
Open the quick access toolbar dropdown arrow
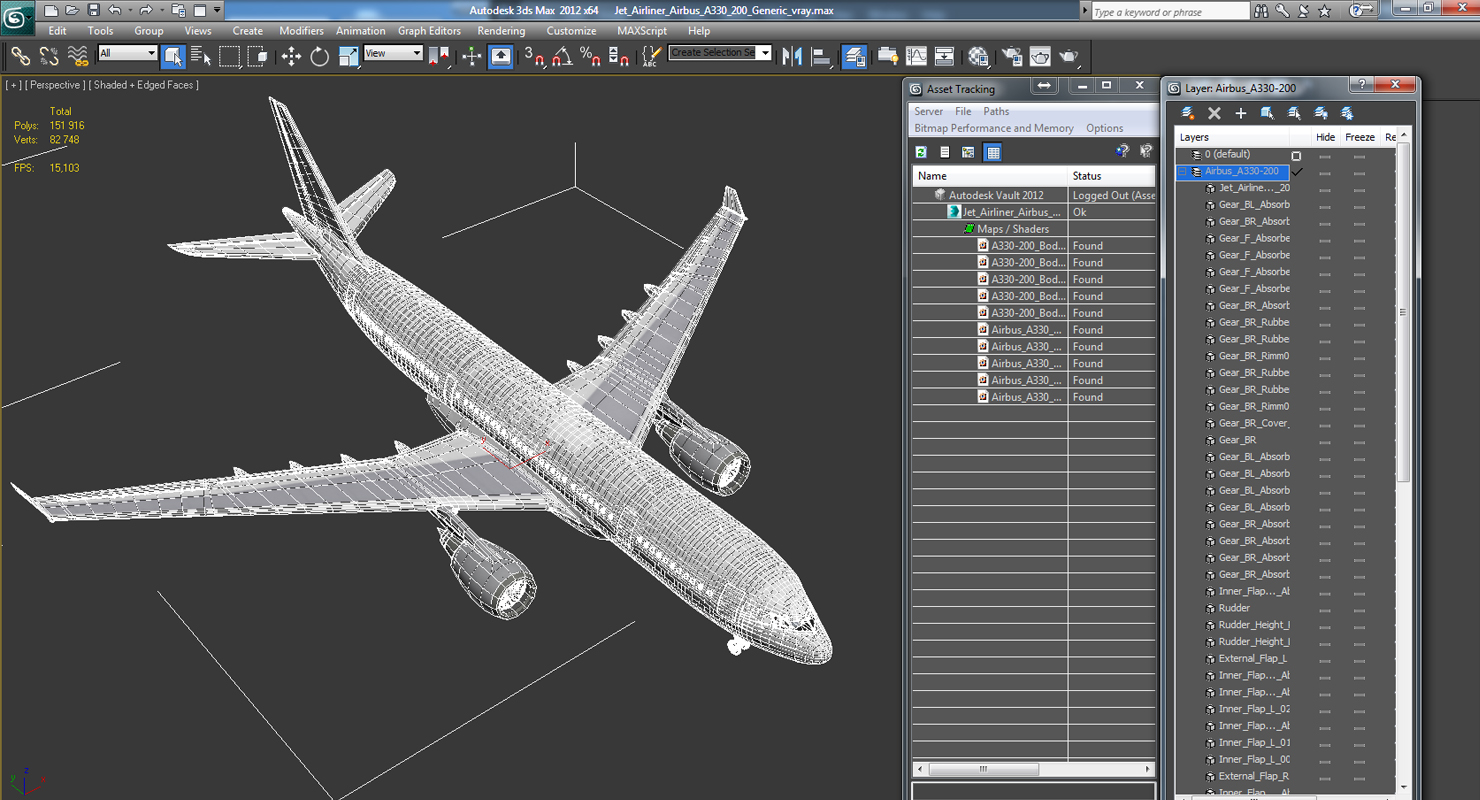217,10
